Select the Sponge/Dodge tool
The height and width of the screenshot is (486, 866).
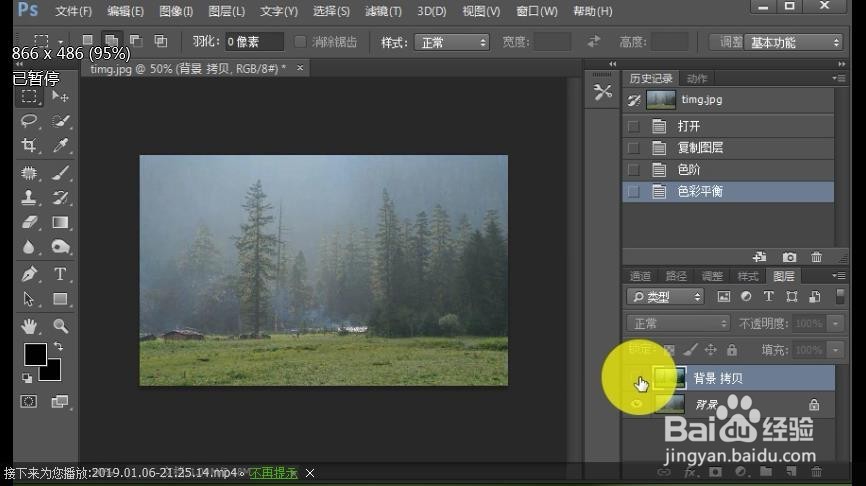(x=60, y=246)
